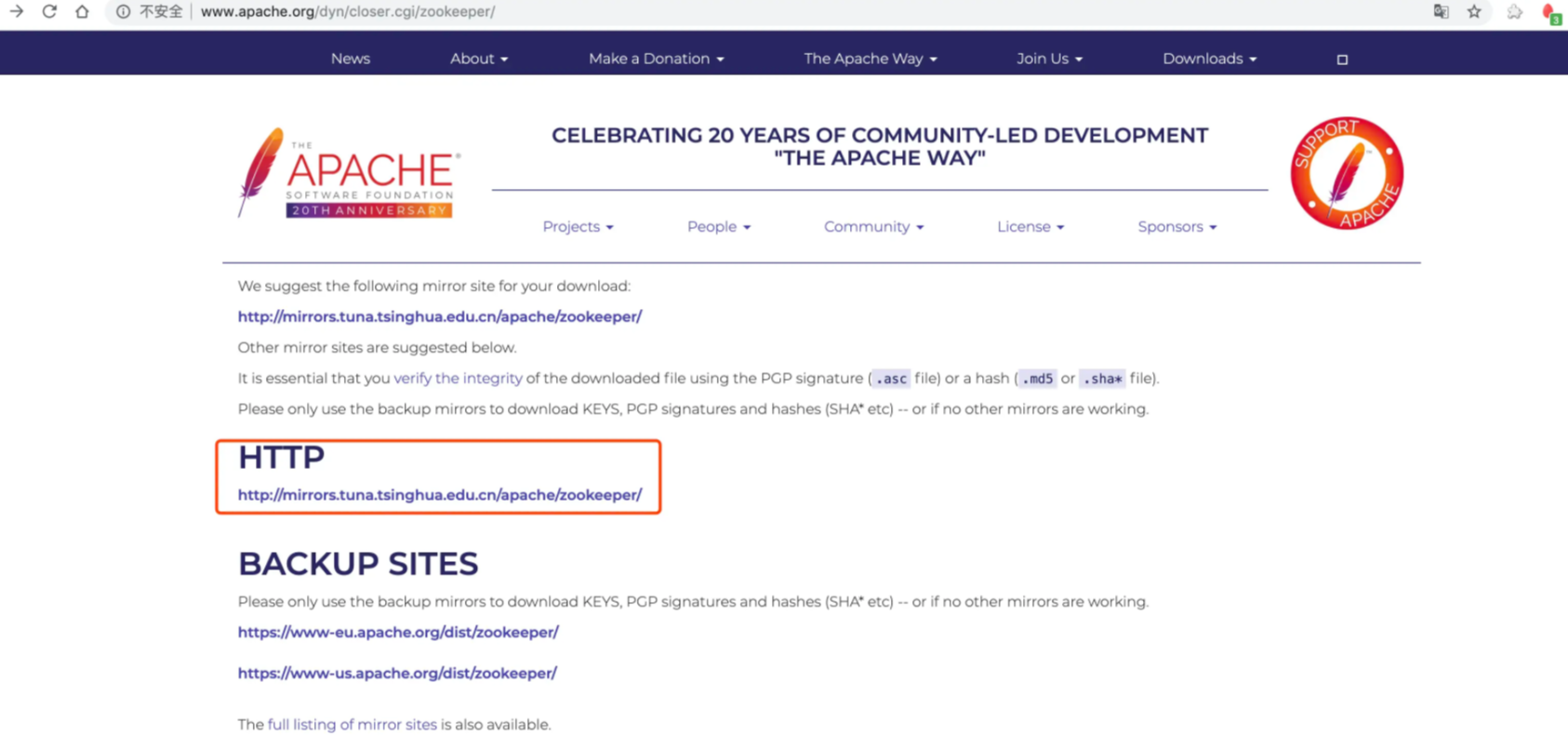Open the www-eu.apache.org backup link

[x=398, y=632]
